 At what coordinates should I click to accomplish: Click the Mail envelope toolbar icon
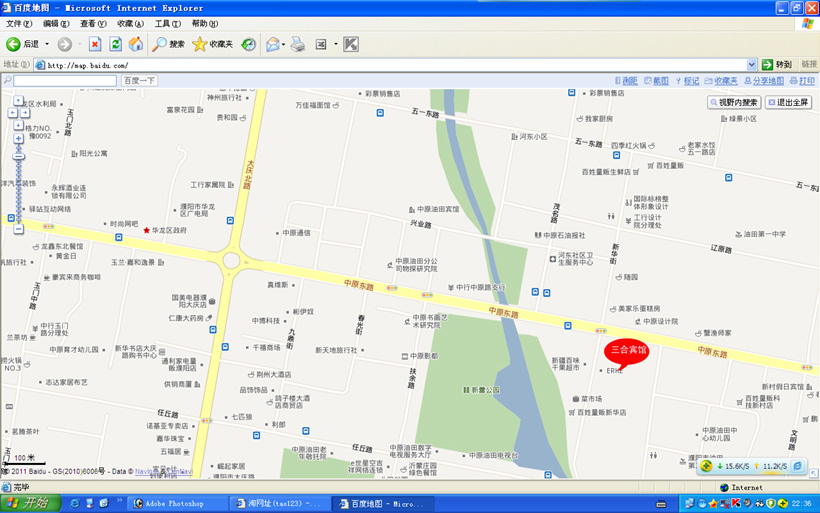click(272, 44)
